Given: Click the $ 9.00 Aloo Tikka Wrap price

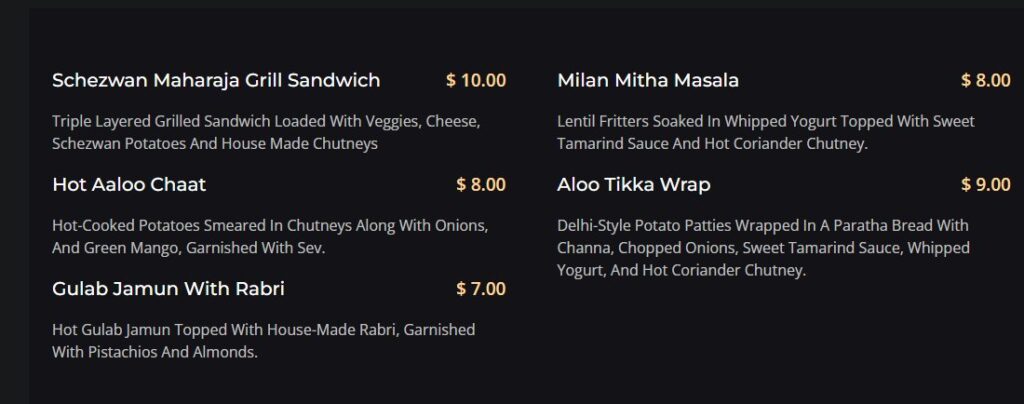Looking at the screenshot, I should click(x=985, y=185).
